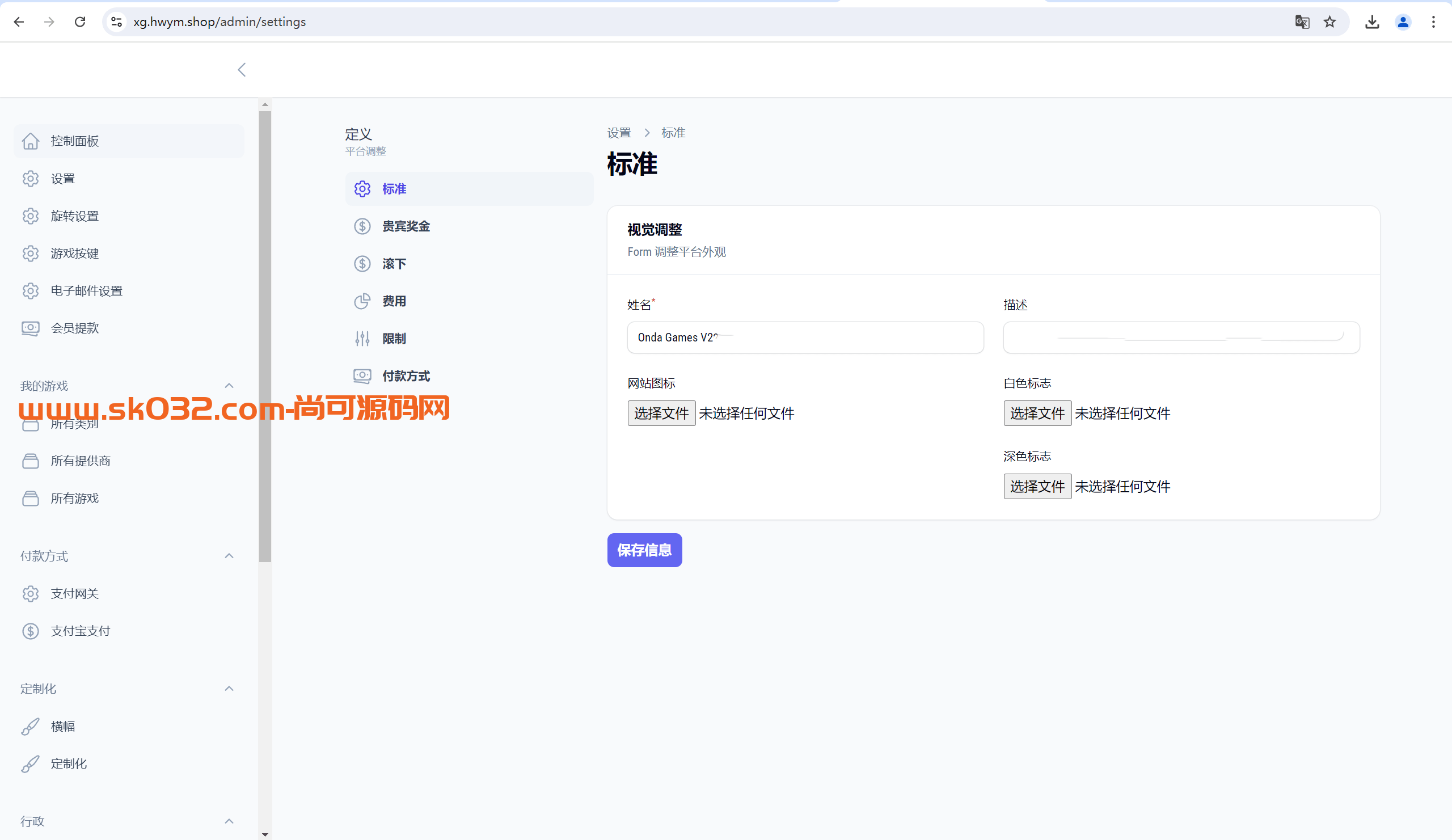This screenshot has height=840, width=1452.
Task: Click the sidebar scroll up arrow
Action: tap(265, 104)
